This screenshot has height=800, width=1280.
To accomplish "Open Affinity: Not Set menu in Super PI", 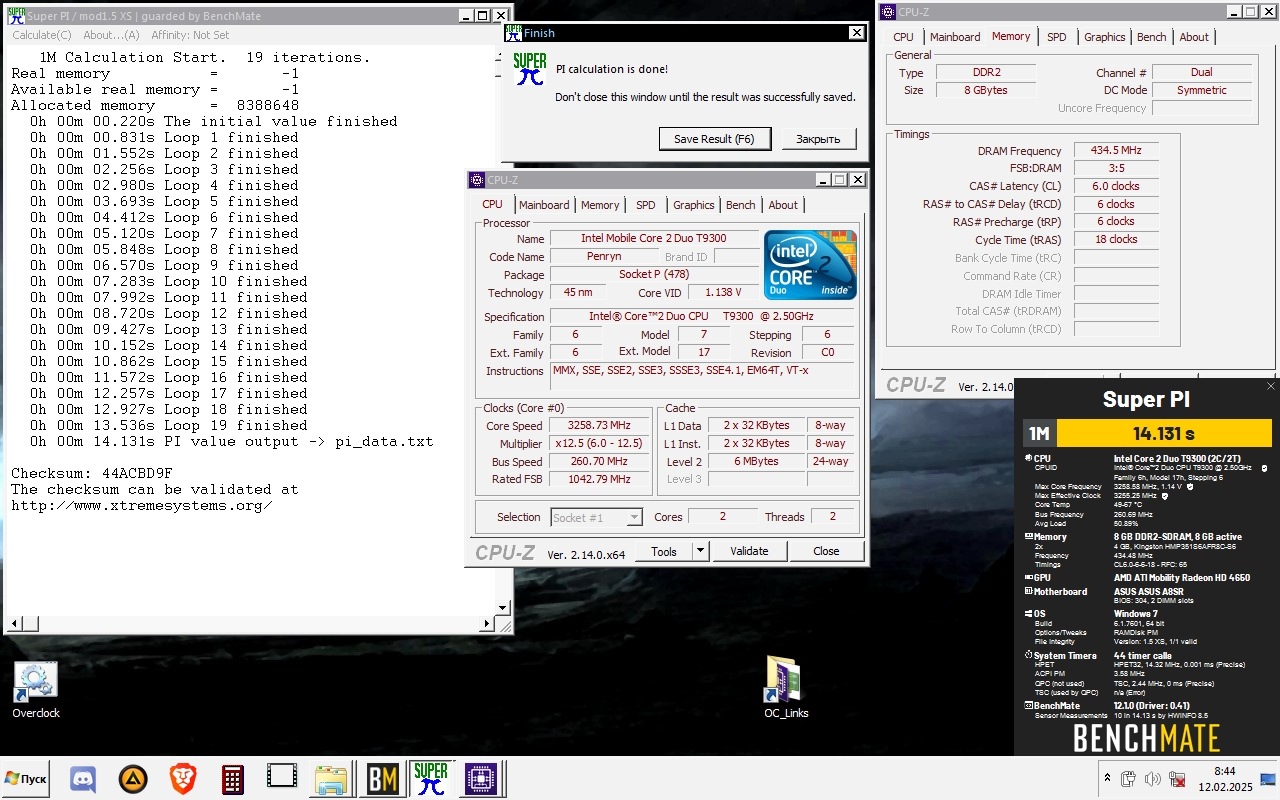I will (190, 35).
